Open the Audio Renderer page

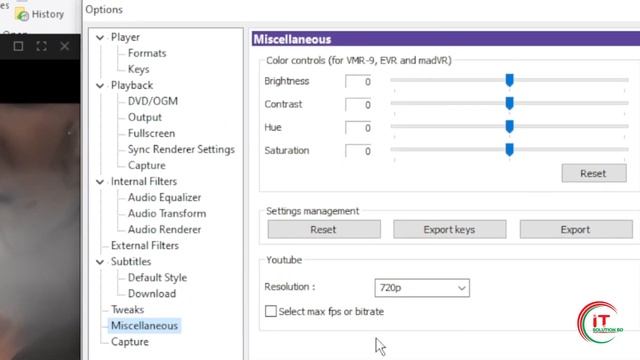coord(164,229)
